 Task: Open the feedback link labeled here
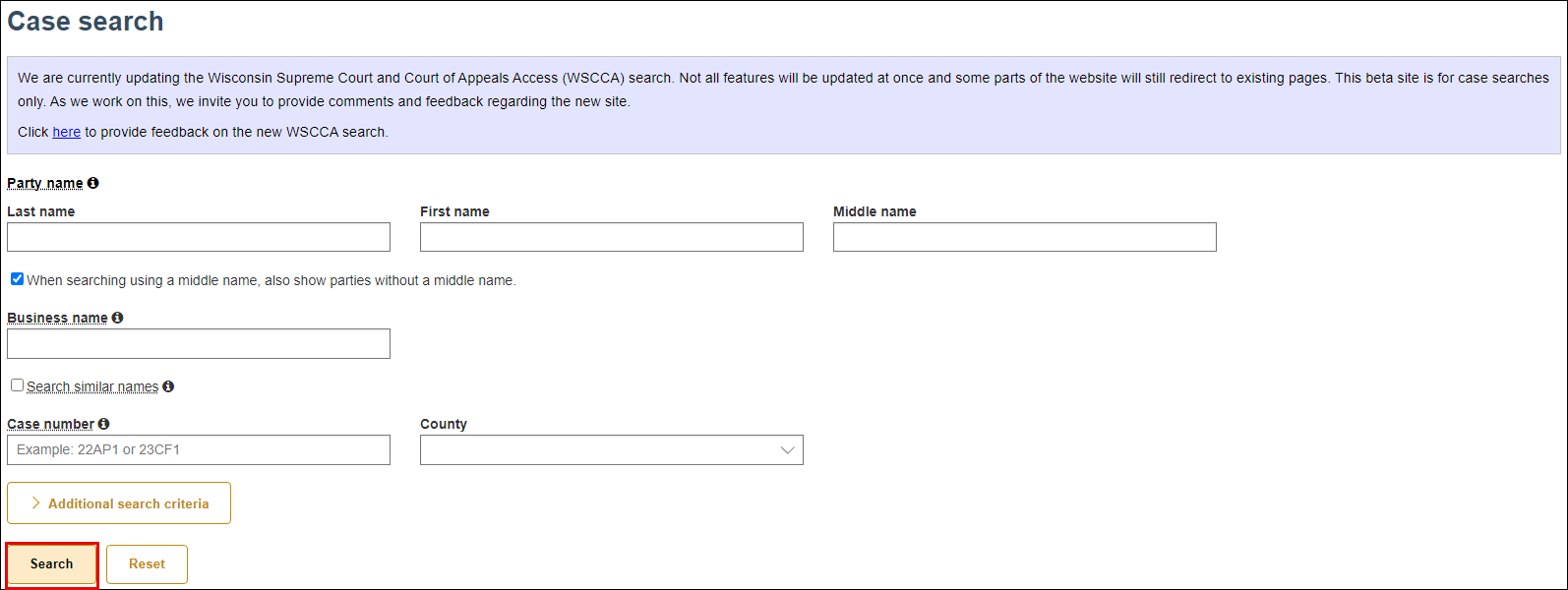(66, 132)
